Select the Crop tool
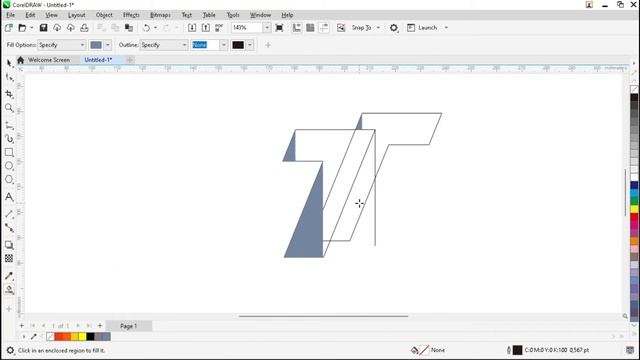 tap(9, 93)
